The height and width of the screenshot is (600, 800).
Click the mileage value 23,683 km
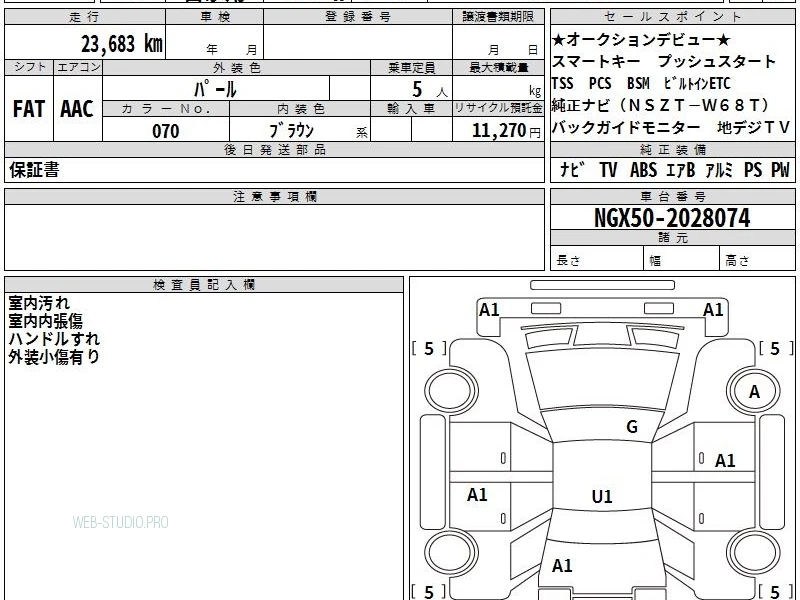click(x=121, y=44)
